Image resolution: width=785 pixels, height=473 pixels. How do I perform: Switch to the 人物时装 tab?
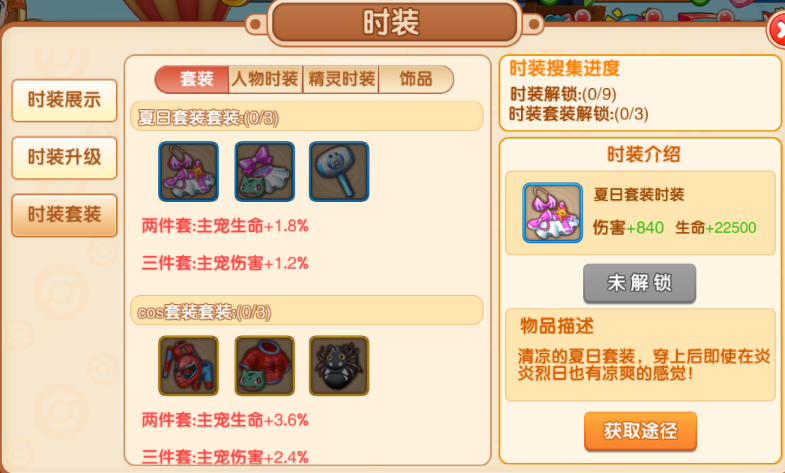[x=265, y=80]
